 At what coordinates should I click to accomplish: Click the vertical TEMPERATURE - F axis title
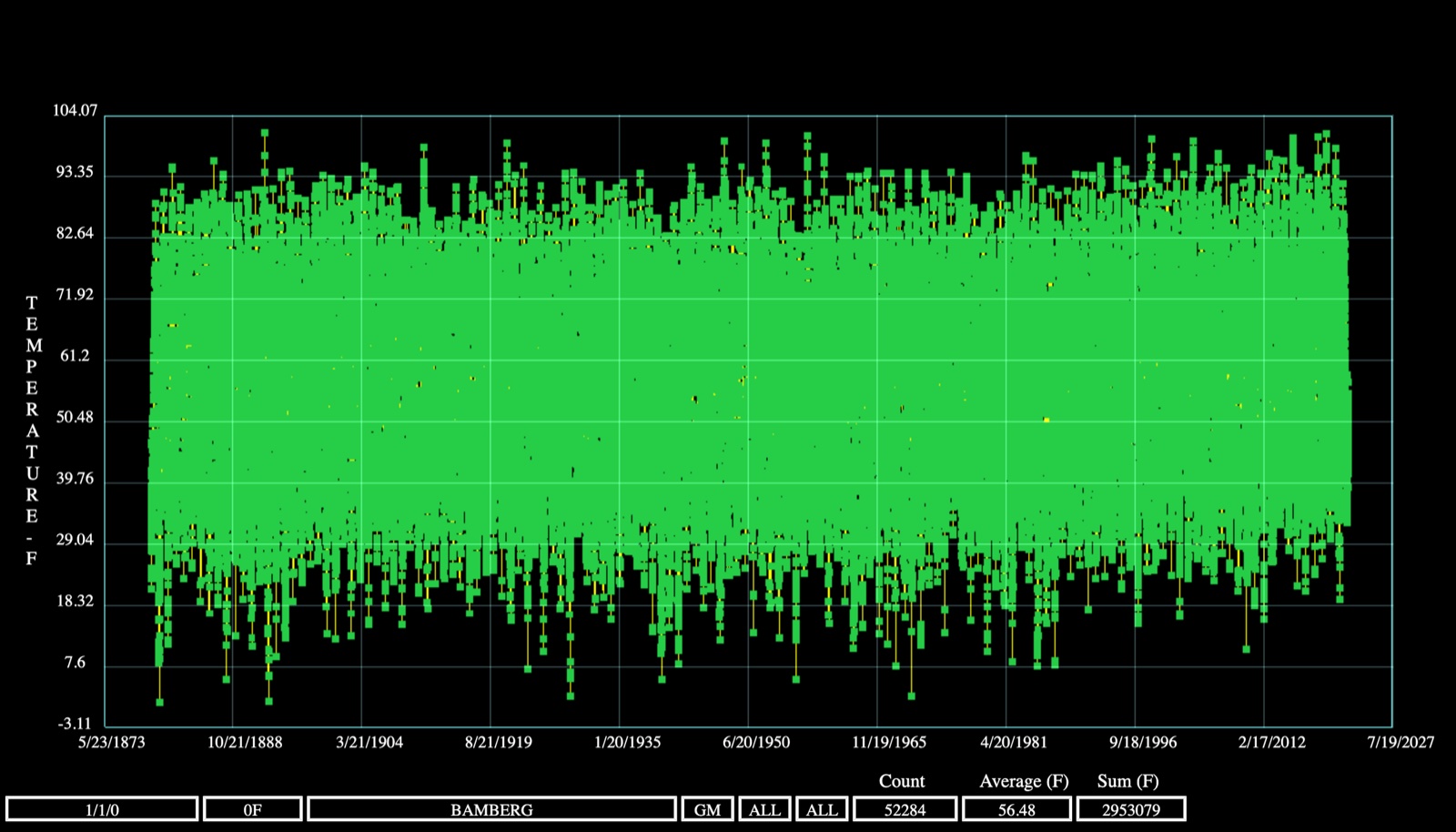[x=32, y=430]
